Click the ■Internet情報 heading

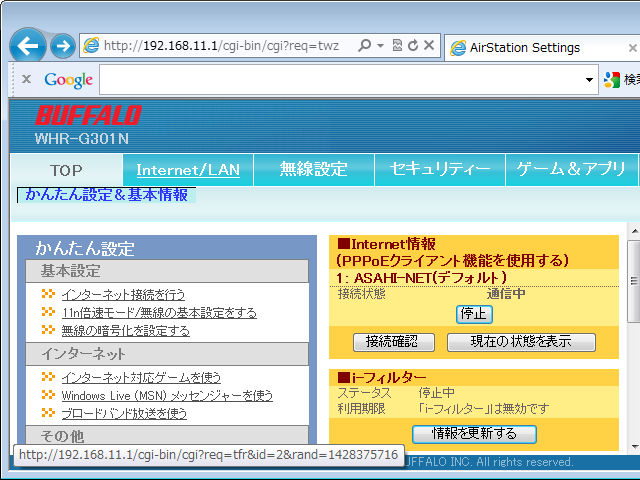click(x=386, y=244)
